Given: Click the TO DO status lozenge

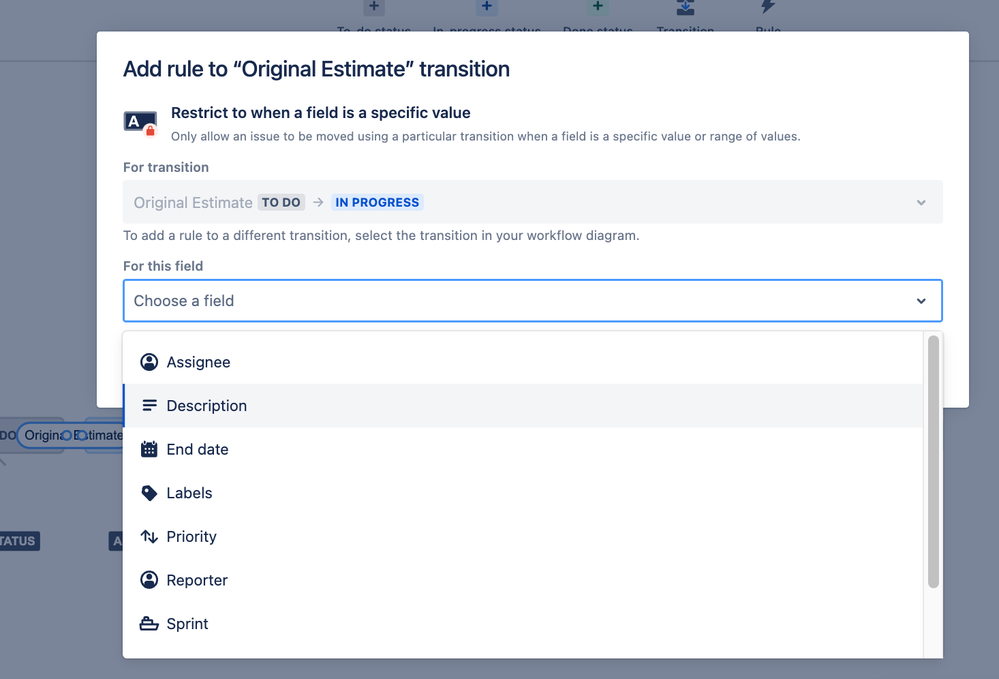Looking at the screenshot, I should click(x=281, y=203).
